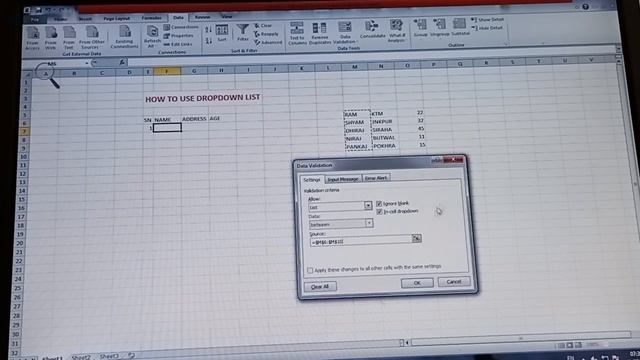Click the Data Validation ribbon icon
The width and height of the screenshot is (640, 360).
tap(345, 33)
